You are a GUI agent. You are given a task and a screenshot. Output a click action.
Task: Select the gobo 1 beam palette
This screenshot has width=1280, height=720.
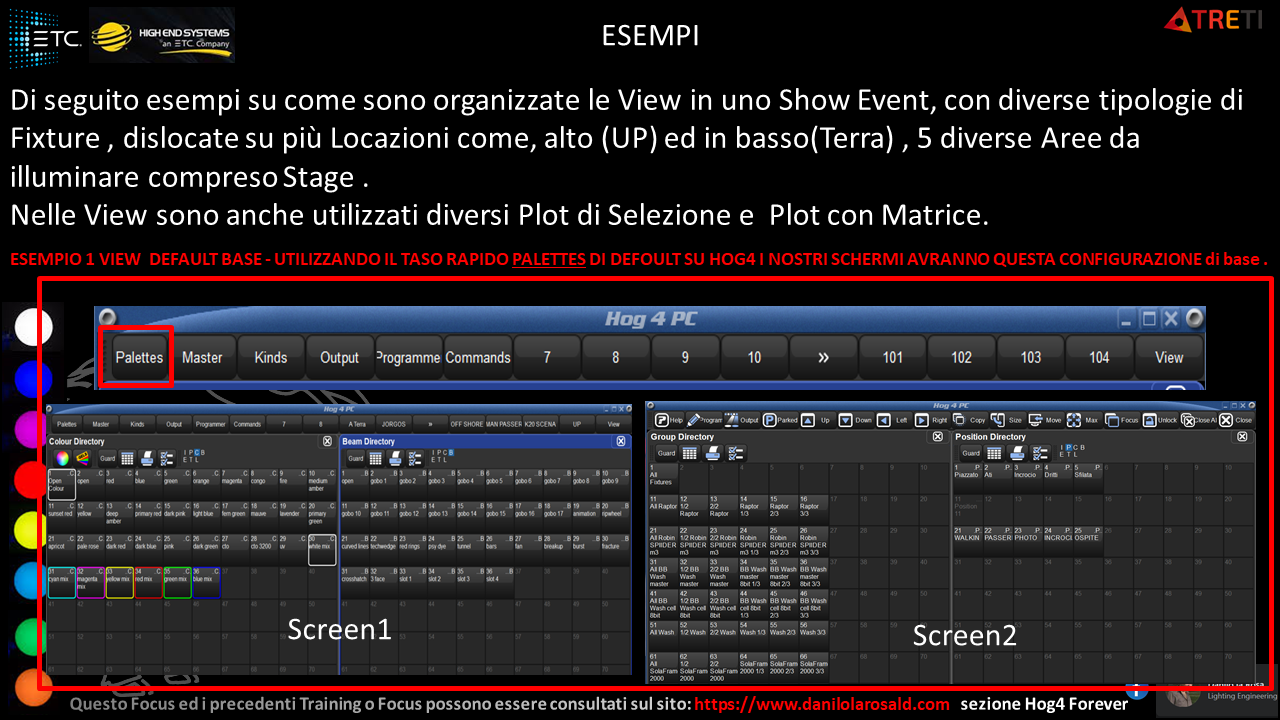[x=384, y=484]
